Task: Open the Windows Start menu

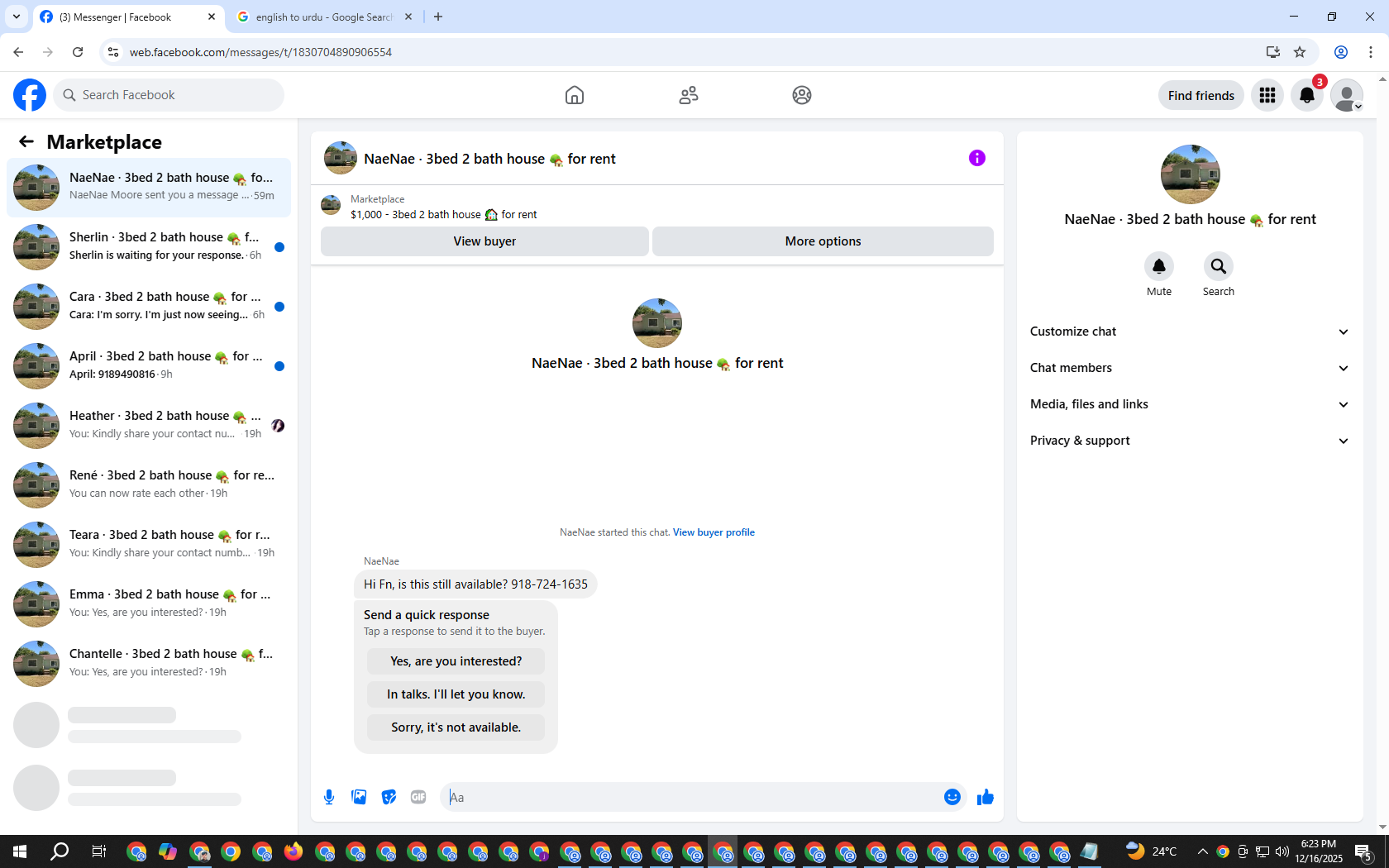Action: pyautogui.click(x=20, y=851)
